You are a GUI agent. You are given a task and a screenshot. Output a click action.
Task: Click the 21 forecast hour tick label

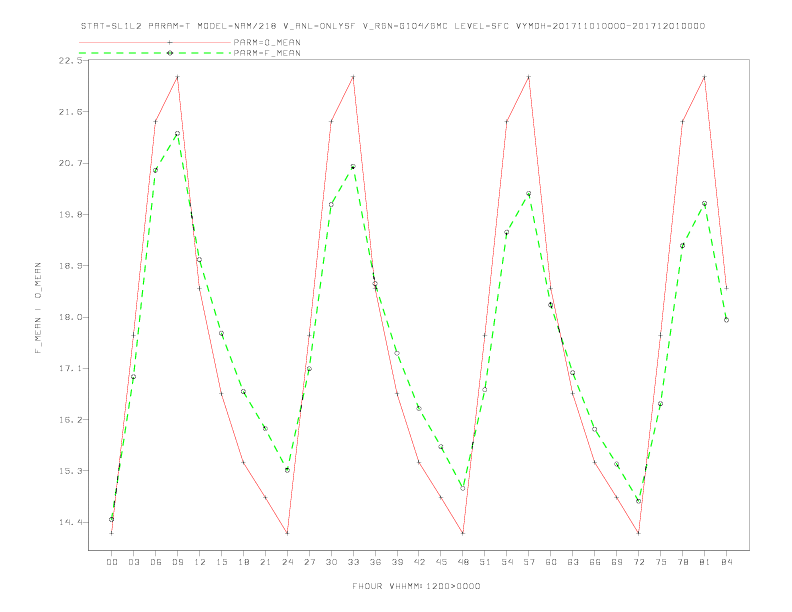265,562
